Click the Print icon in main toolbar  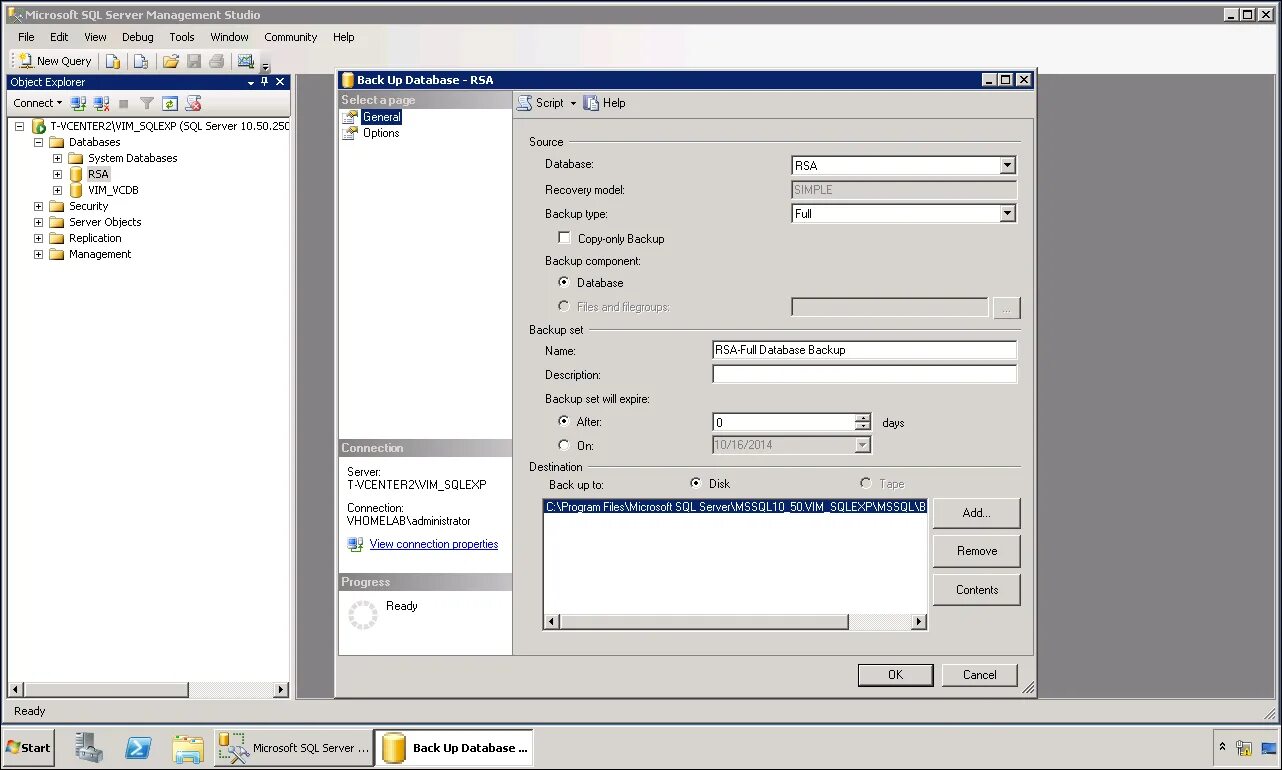216,61
